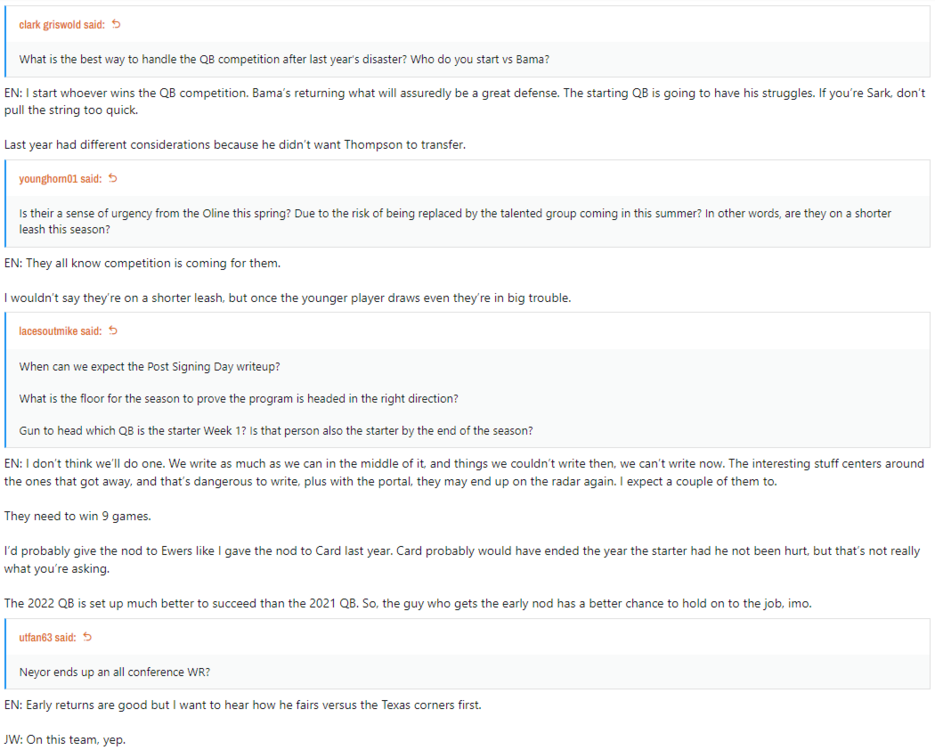
Task: Follow the "younghorn01 said:" attribution link
Action: (x=60, y=180)
